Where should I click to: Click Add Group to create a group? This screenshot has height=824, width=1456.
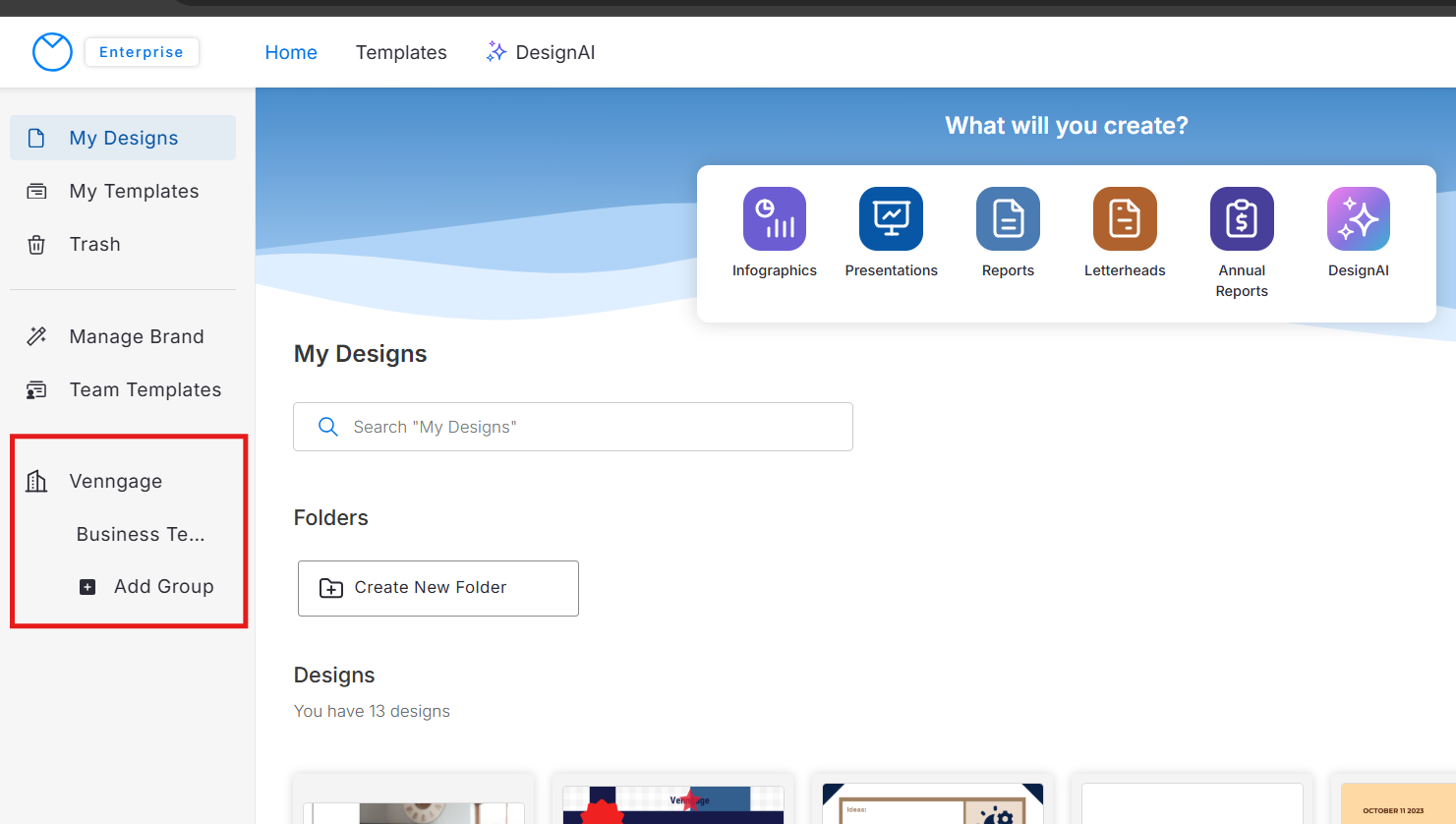[x=147, y=586]
